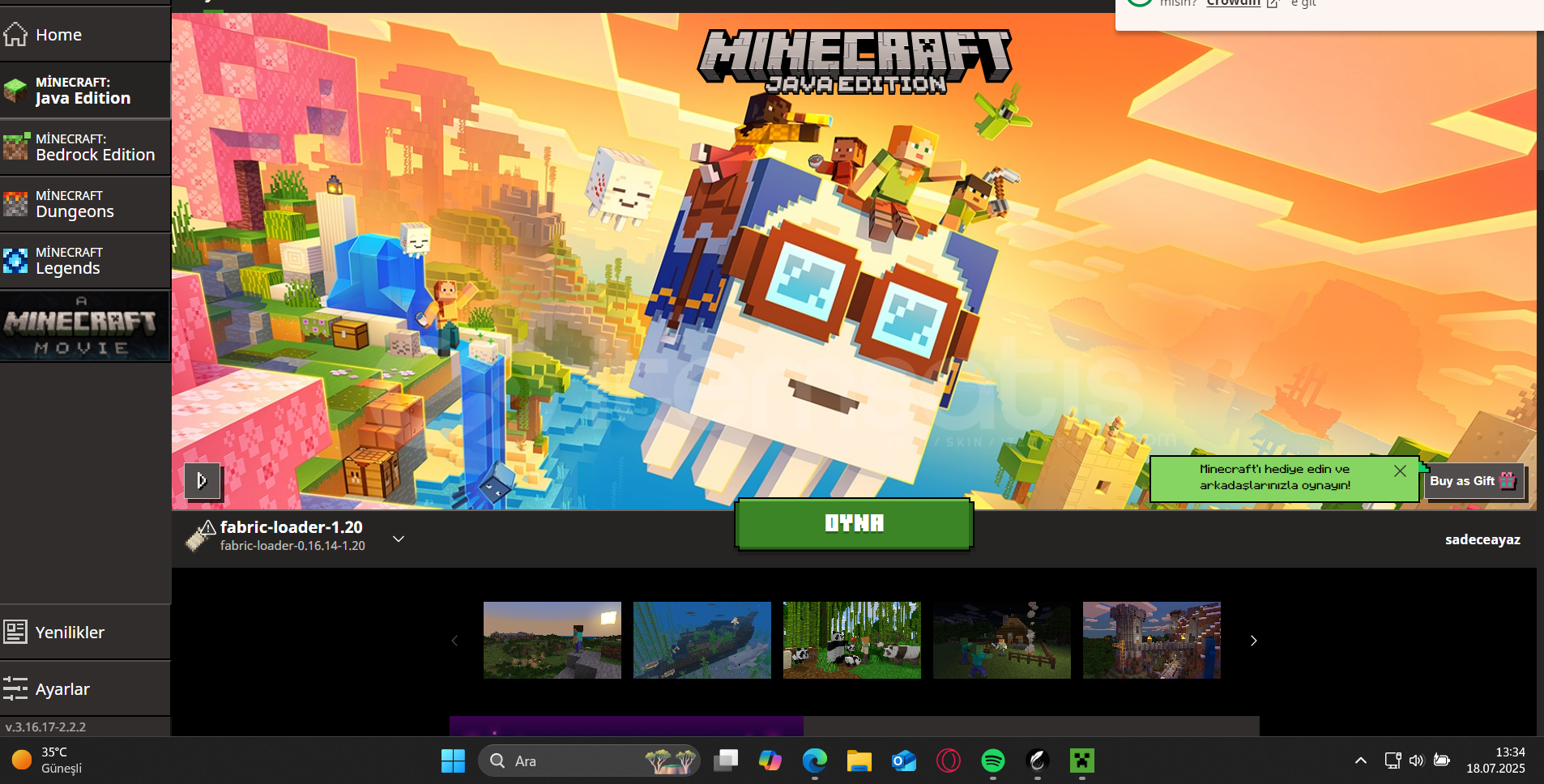This screenshot has width=1544, height=784.
Task: Click the Ayarlar sliders icon
Action: 15,688
